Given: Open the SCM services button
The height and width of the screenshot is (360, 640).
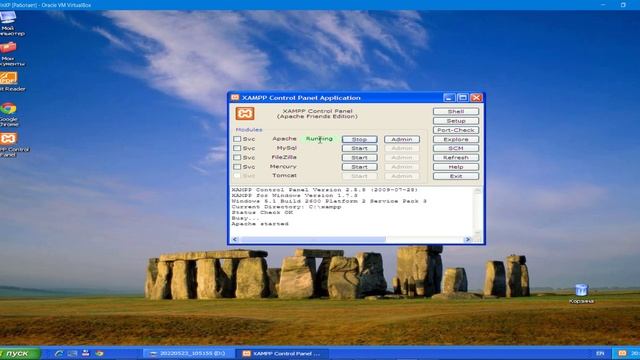Looking at the screenshot, I should pyautogui.click(x=456, y=148).
